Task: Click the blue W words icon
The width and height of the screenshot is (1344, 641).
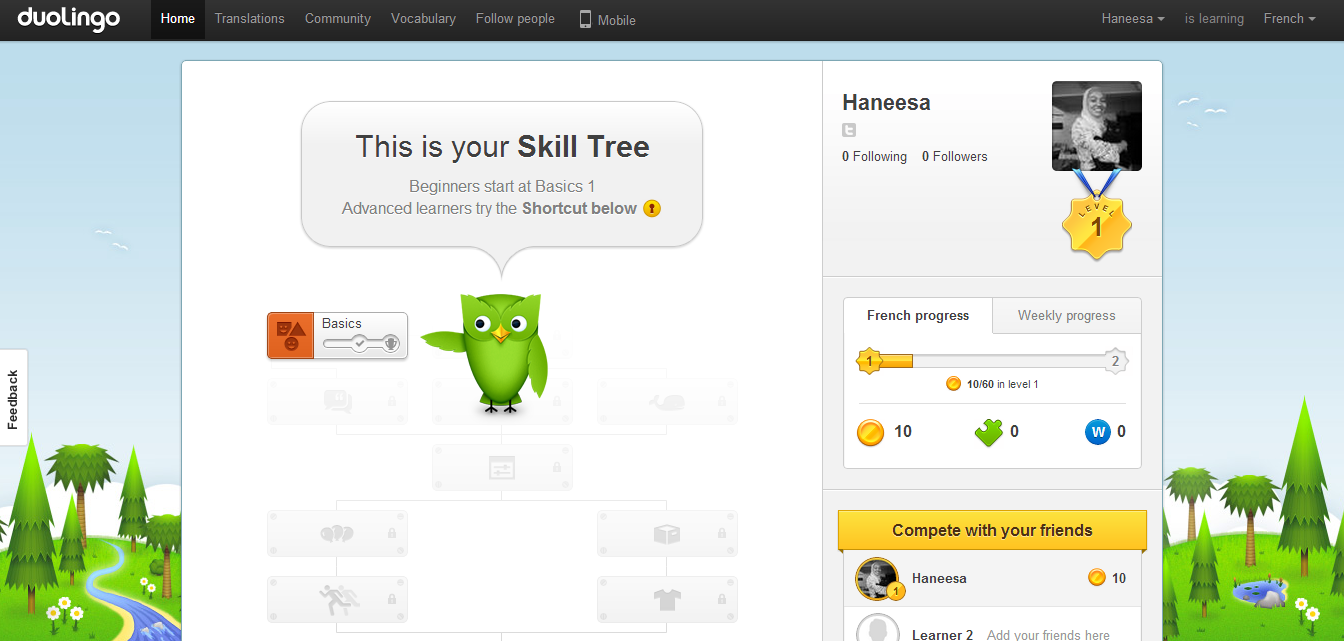Action: coord(1097,432)
